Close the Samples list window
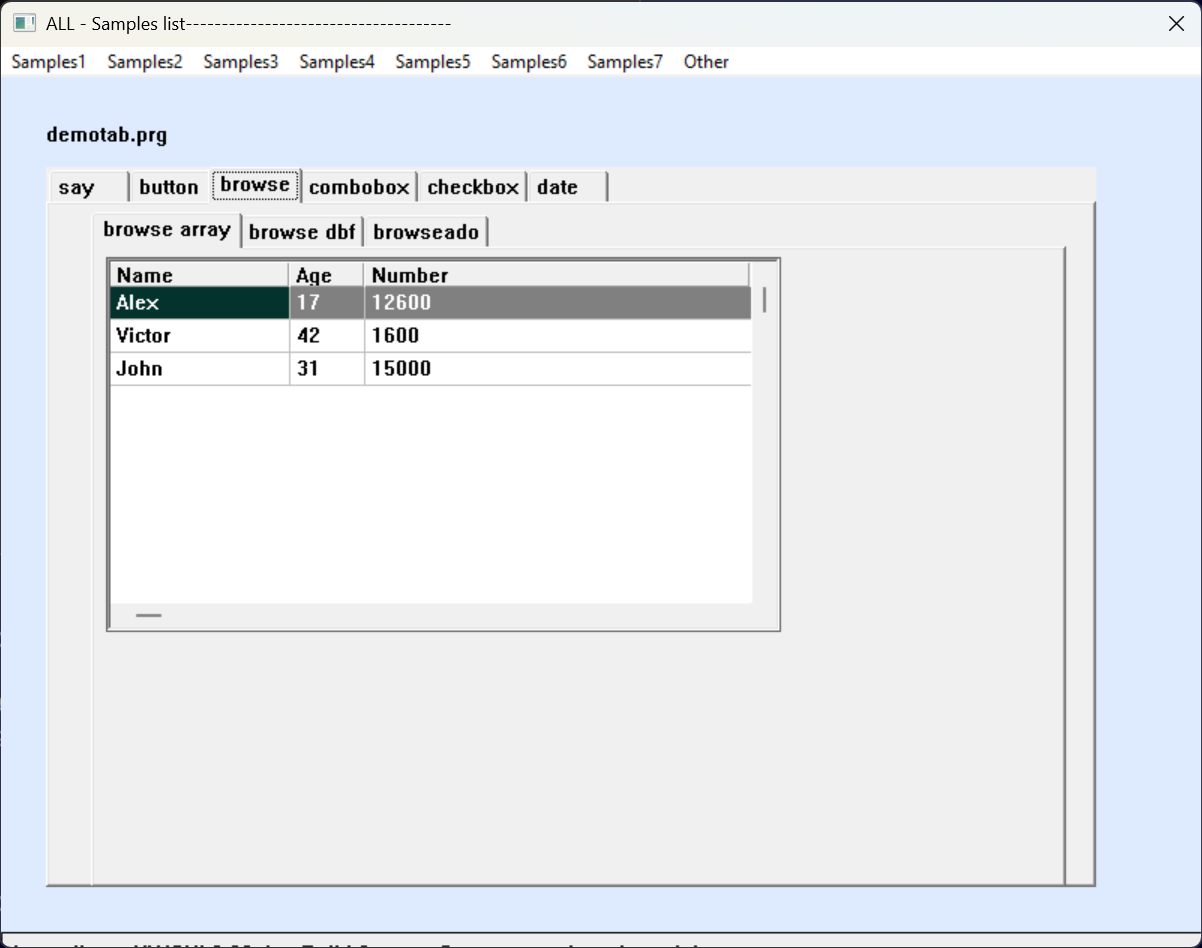Viewport: 1202px width, 948px height. point(1176,24)
